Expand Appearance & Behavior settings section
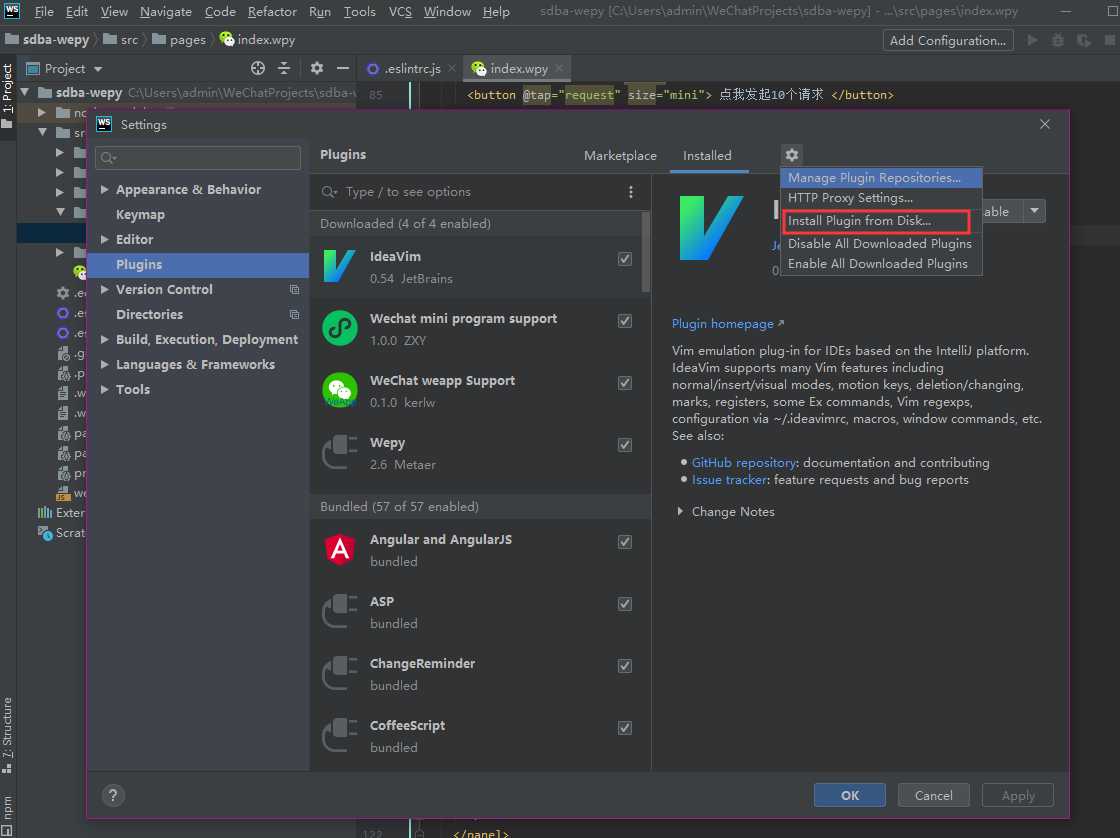1120x838 pixels. [104, 189]
